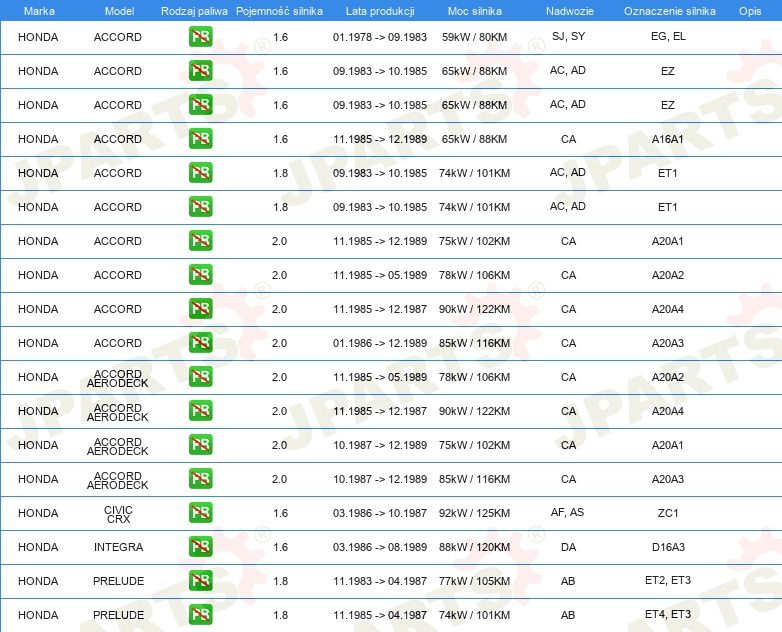
Task: Select engine capacity '1.6' in the Integra row
Action: tap(280, 547)
